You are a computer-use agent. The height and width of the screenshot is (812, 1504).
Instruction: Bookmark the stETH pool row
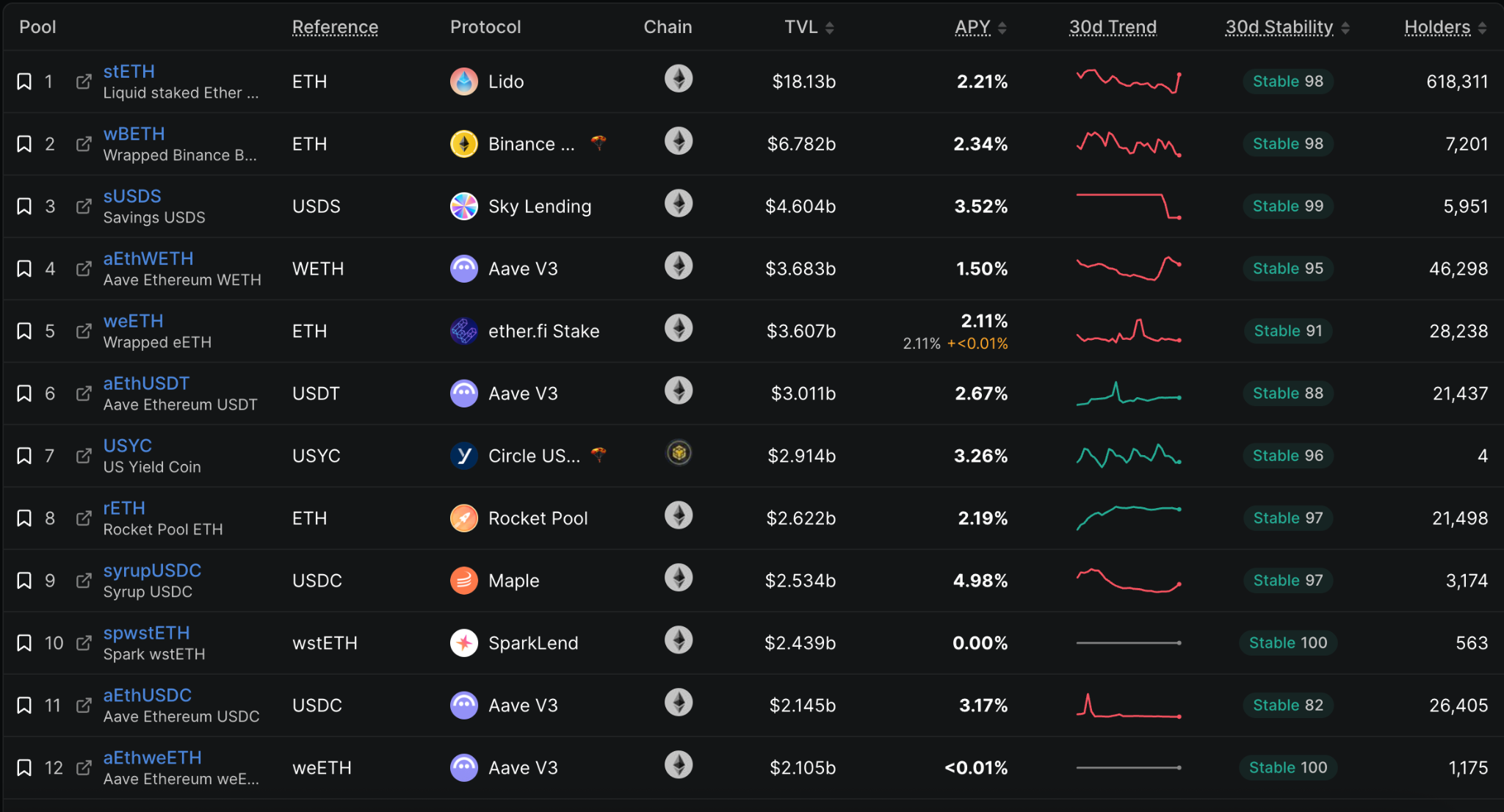pyautogui.click(x=24, y=81)
